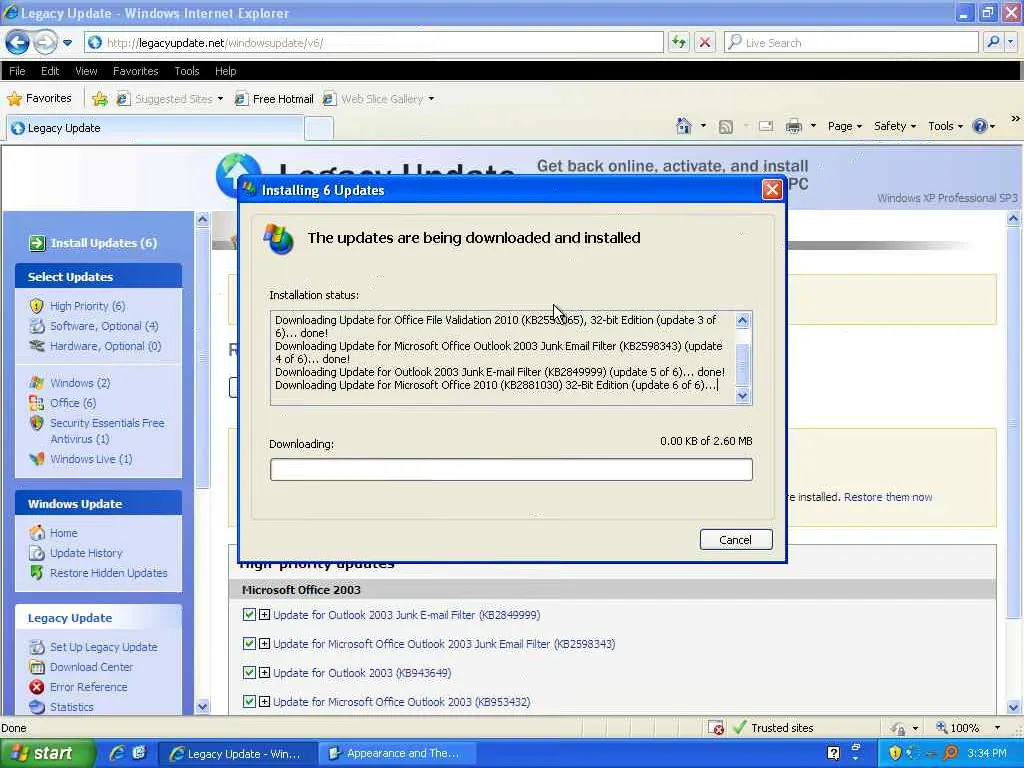Click the Restore them now link

coord(888,497)
